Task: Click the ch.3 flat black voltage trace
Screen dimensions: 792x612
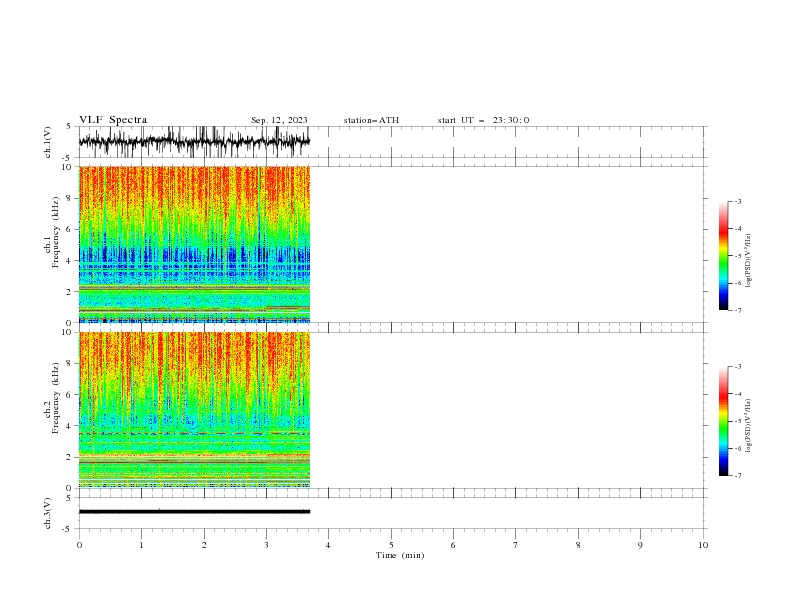Action: pyautogui.click(x=194, y=512)
